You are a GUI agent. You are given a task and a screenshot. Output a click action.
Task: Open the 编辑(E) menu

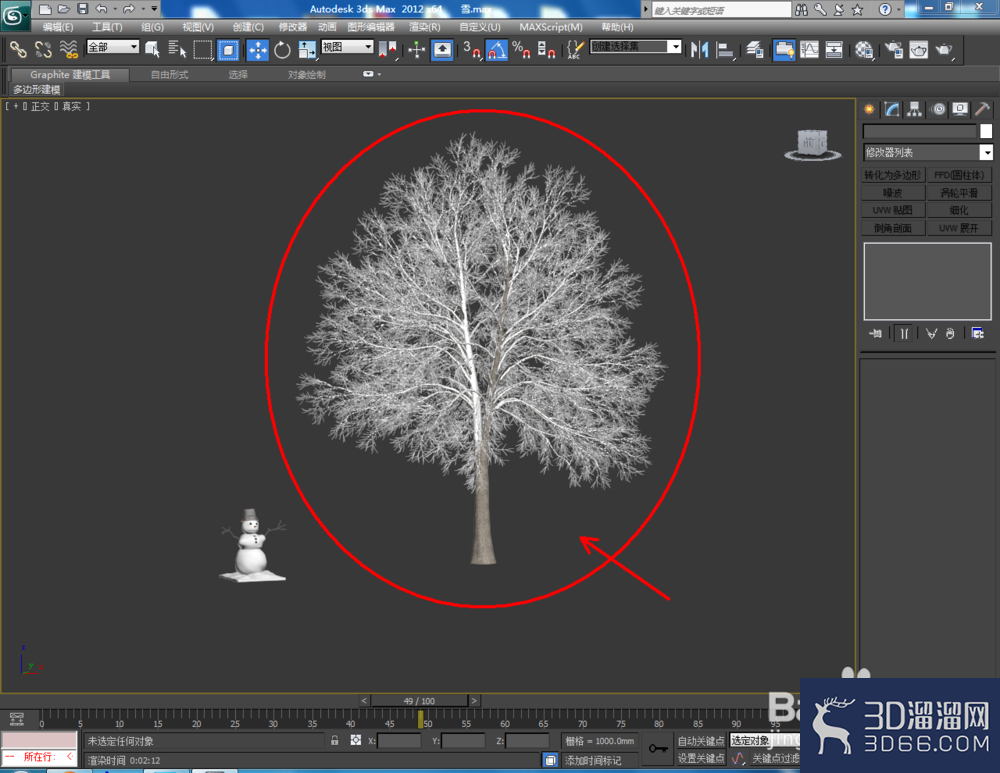(x=57, y=27)
